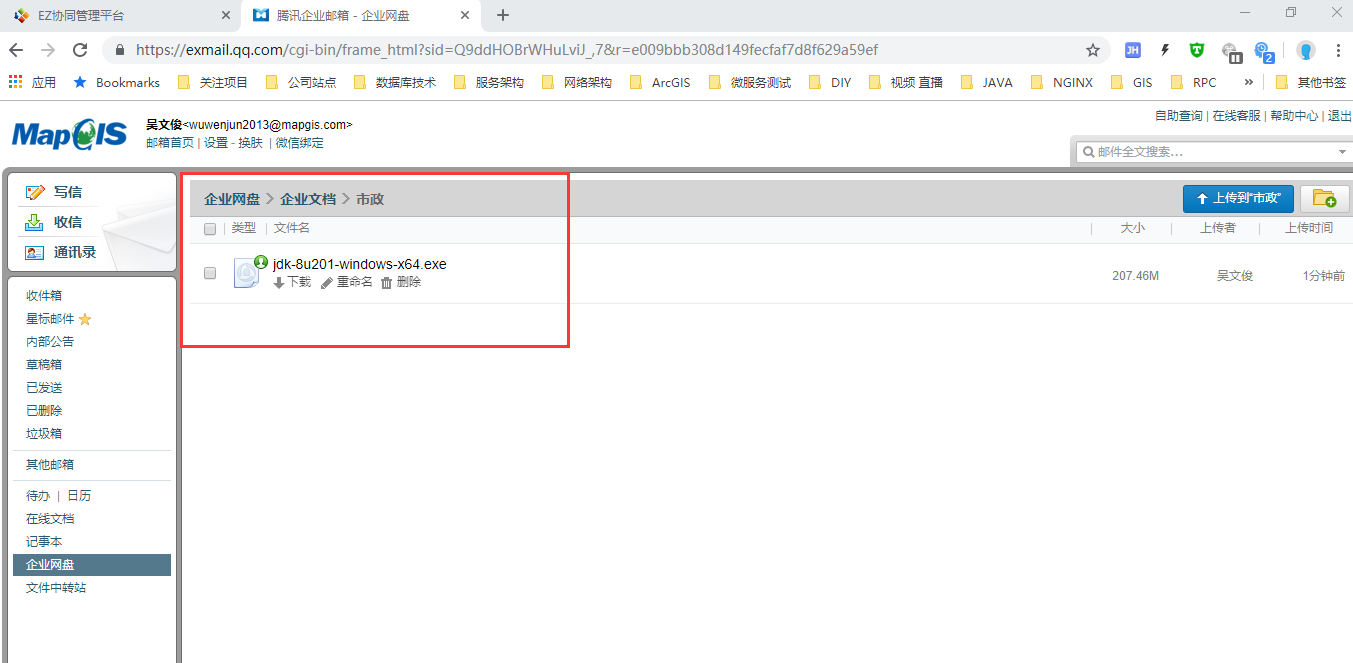This screenshot has height=663, width=1353.
Task: Click the new folder icon beside the upload button
Action: pyautogui.click(x=1324, y=198)
